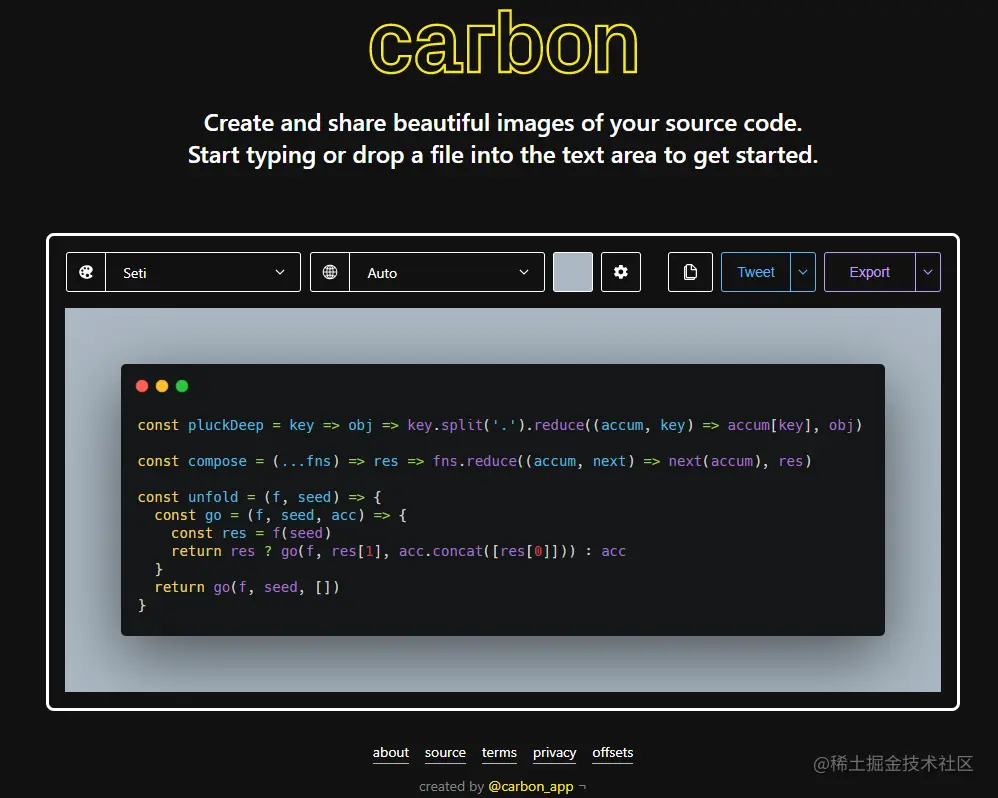Click the Tweet button
This screenshot has height=798, width=998.
point(756,272)
